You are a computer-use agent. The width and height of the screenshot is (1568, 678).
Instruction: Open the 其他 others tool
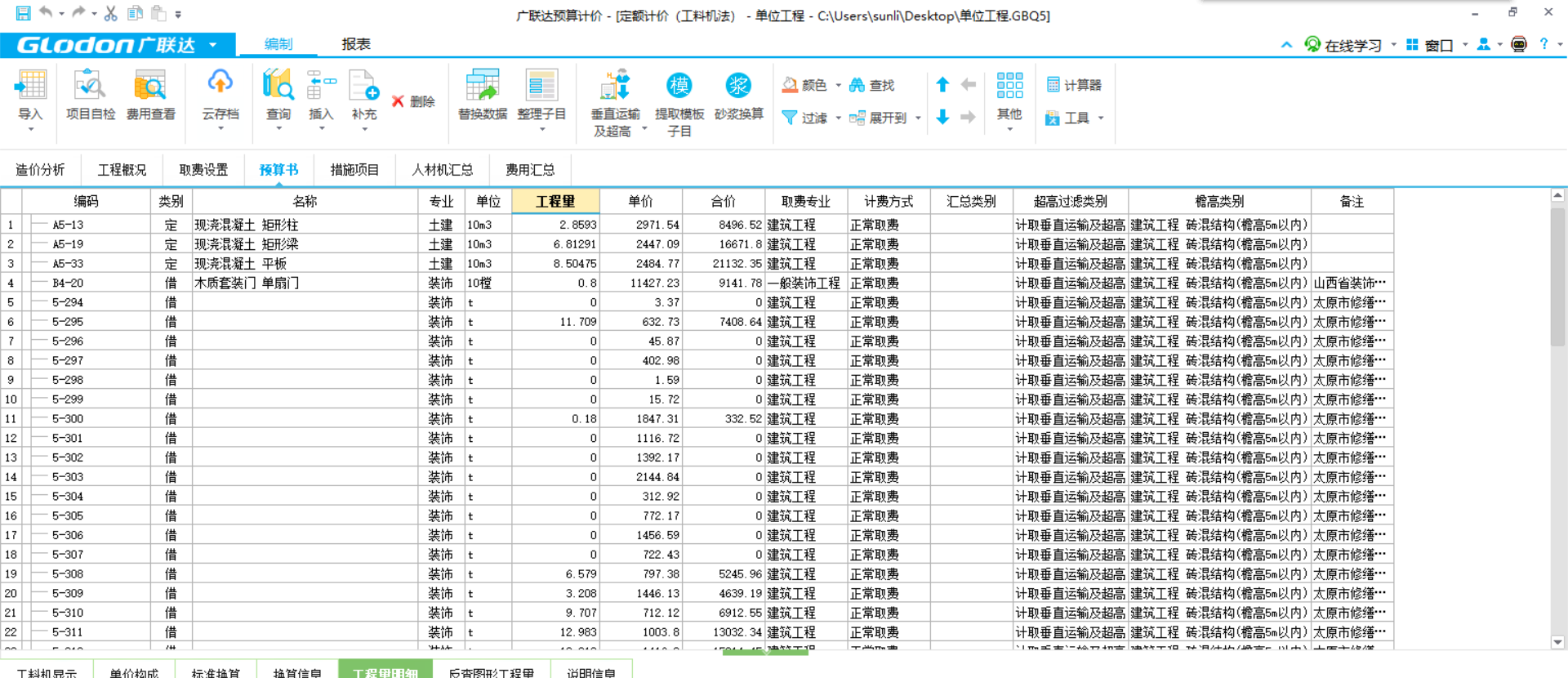pos(1009,100)
